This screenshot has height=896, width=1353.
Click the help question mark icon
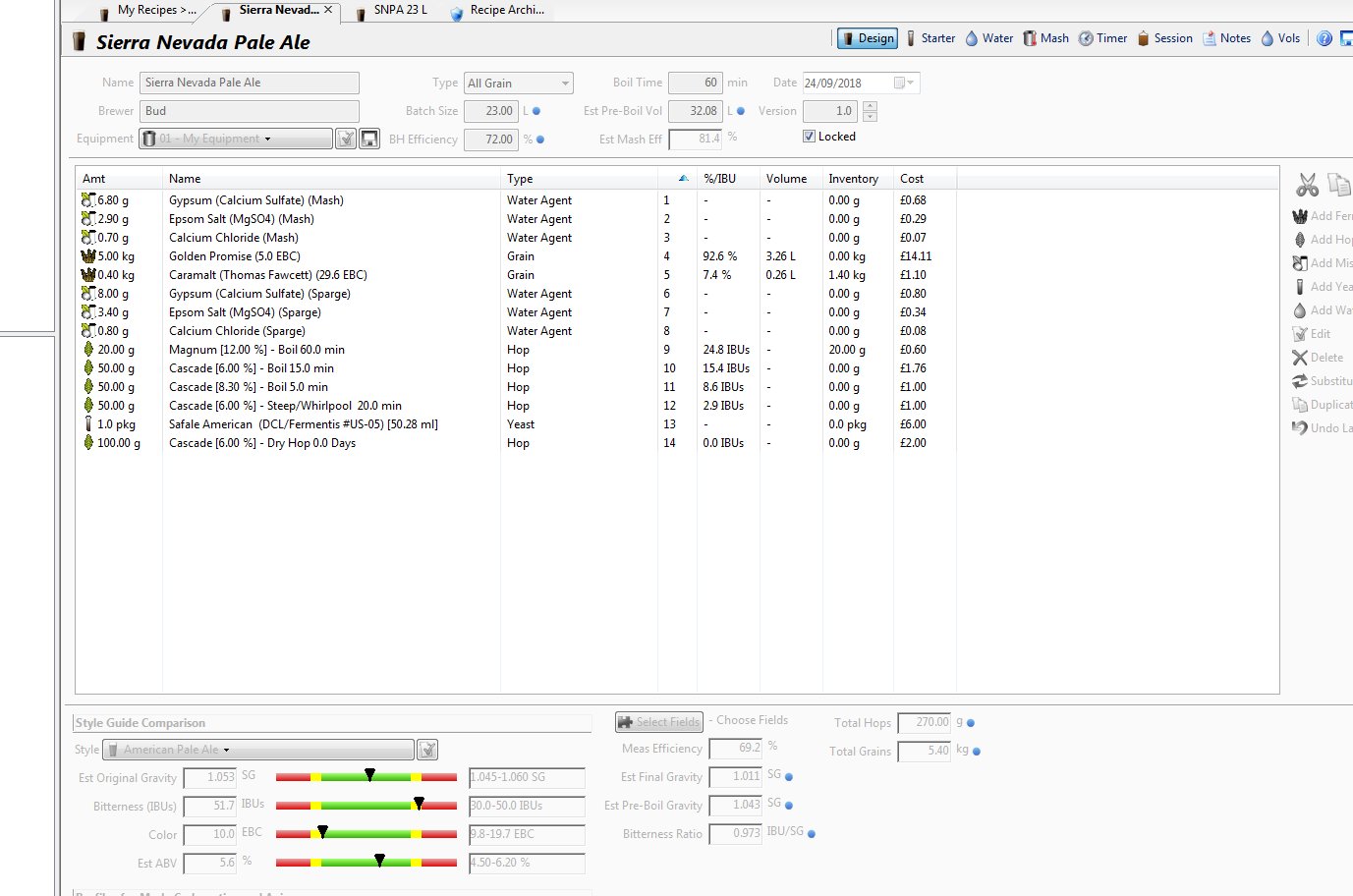[1325, 38]
